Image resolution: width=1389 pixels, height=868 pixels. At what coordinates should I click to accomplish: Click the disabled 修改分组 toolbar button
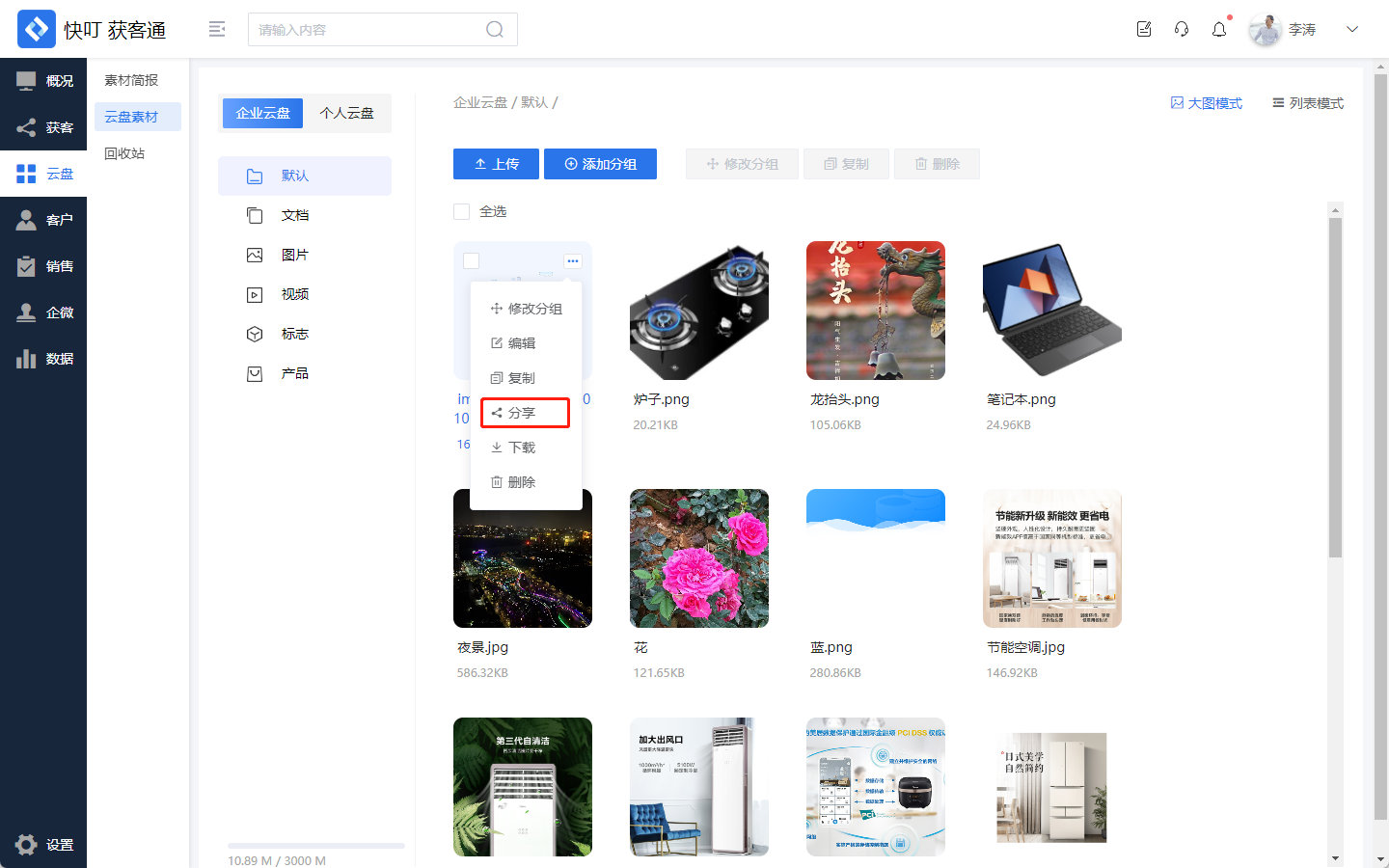tap(742, 164)
